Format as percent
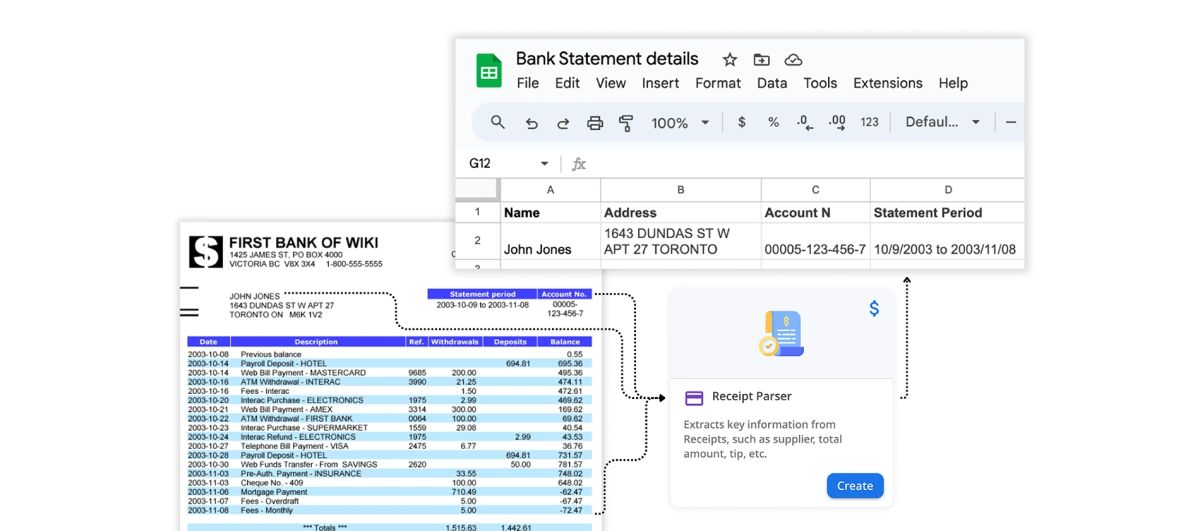 [773, 122]
